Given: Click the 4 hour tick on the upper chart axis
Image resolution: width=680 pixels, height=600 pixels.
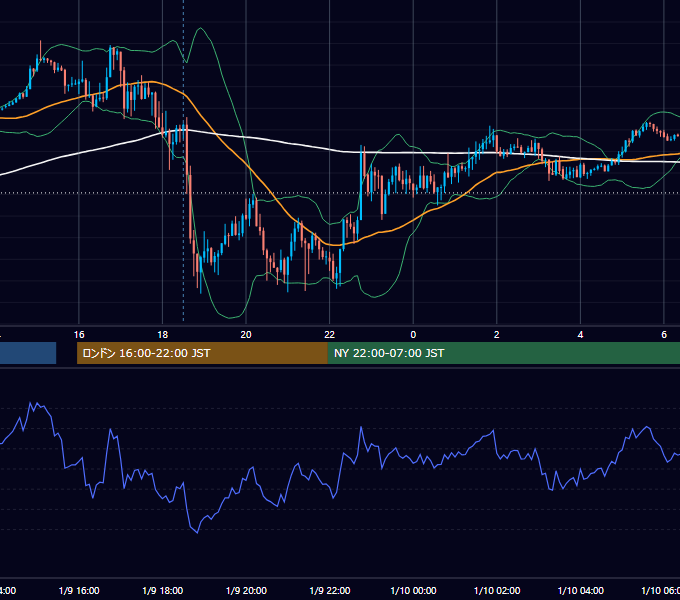Looking at the screenshot, I should coord(580,335).
